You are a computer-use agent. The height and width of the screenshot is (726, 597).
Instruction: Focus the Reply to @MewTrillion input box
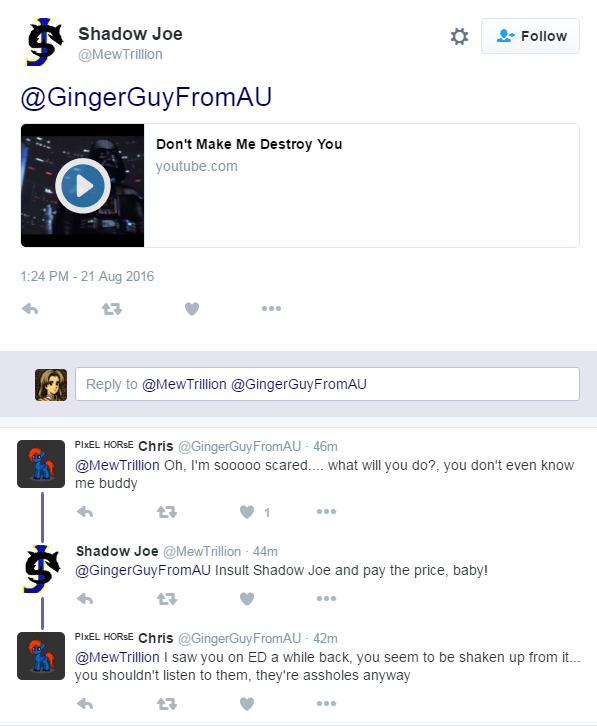pyautogui.click(x=327, y=384)
